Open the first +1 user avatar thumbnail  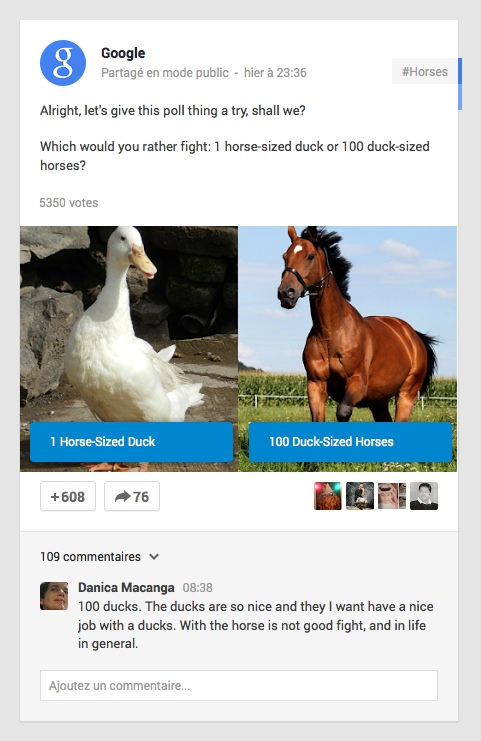point(327,496)
